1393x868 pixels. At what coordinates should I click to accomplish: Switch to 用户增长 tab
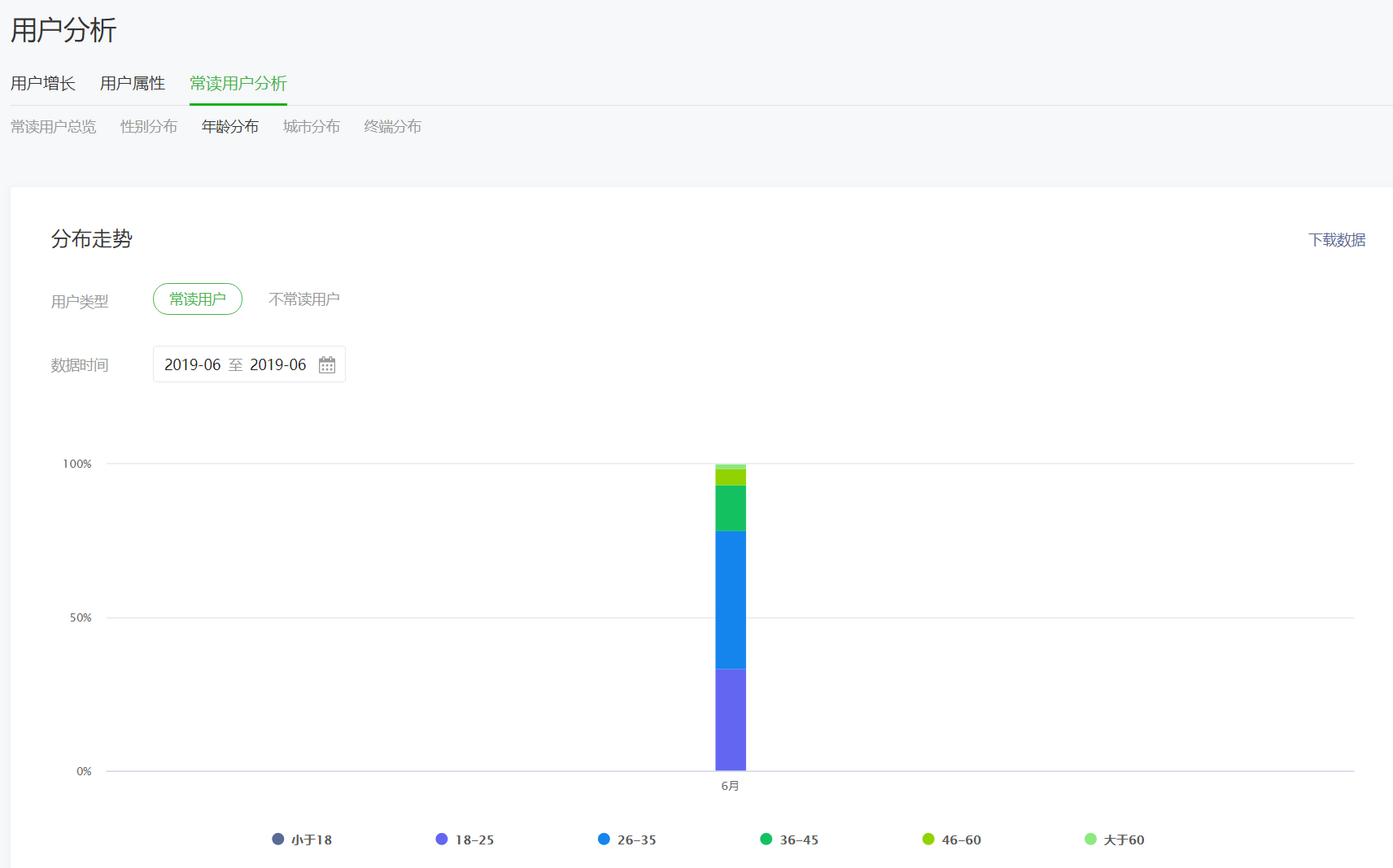43,83
